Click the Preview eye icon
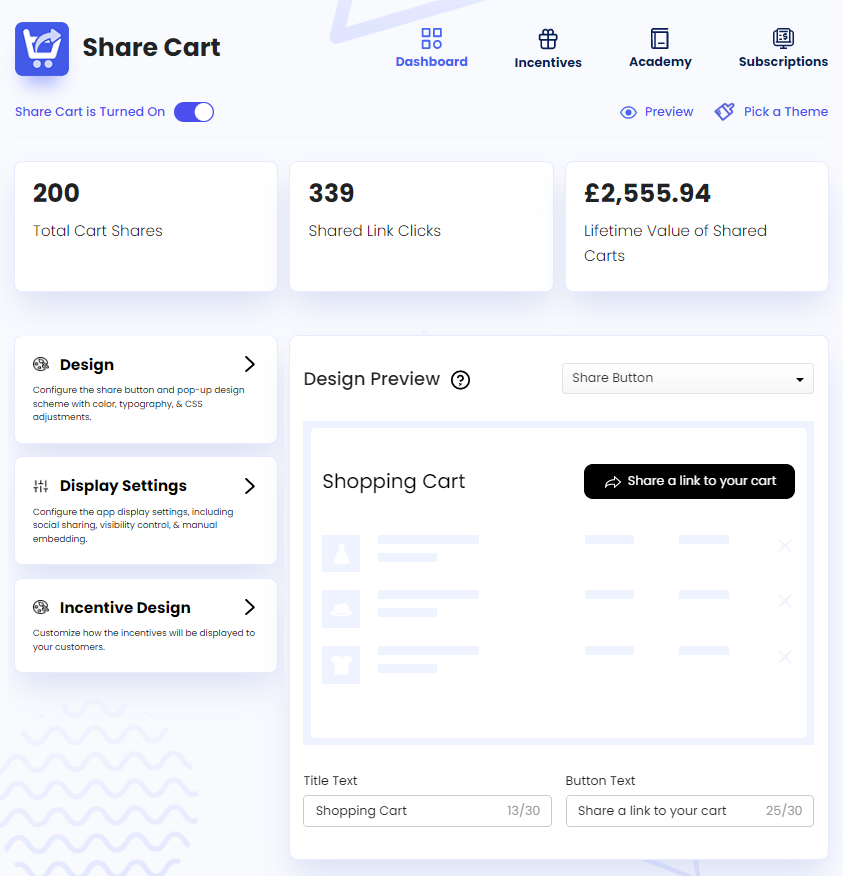 pyautogui.click(x=628, y=111)
